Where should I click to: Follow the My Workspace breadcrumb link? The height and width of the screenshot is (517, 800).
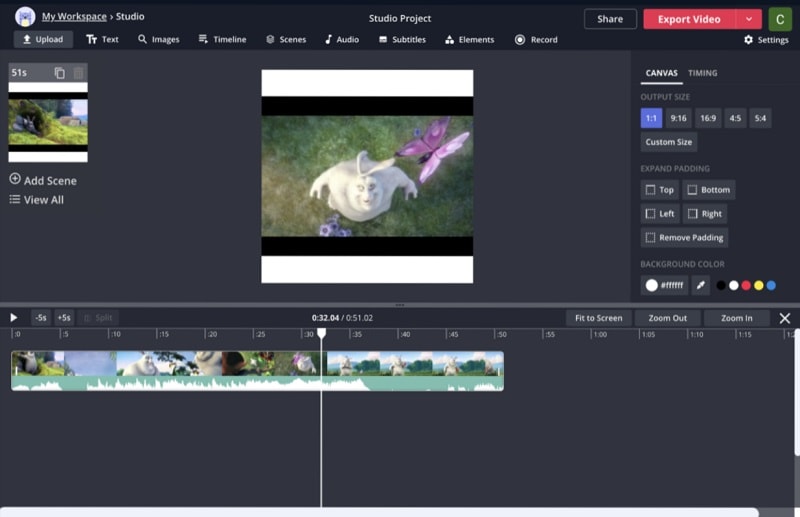click(74, 16)
